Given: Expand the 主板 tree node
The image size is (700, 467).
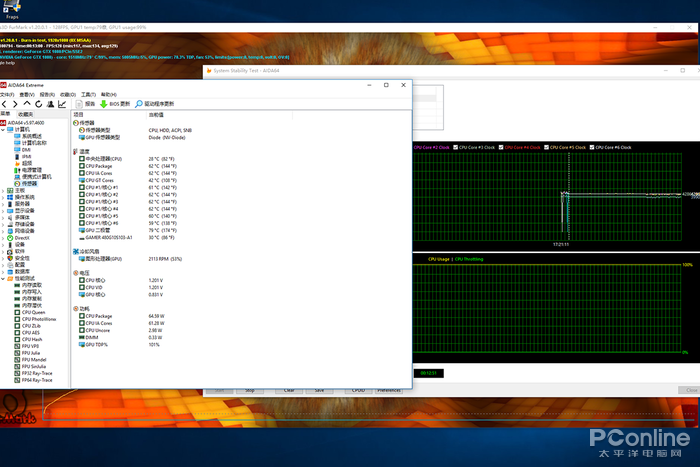Looking at the screenshot, I should [x=4, y=190].
